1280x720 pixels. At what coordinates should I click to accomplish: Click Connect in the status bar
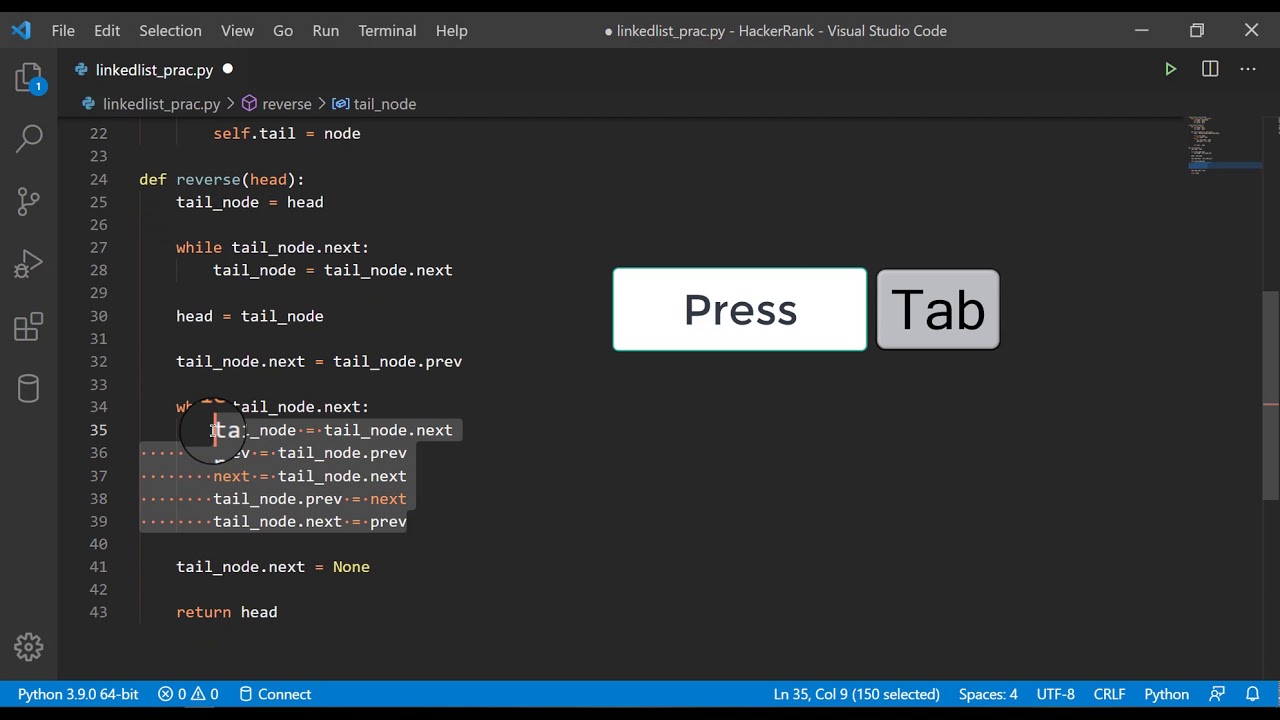[x=275, y=694]
